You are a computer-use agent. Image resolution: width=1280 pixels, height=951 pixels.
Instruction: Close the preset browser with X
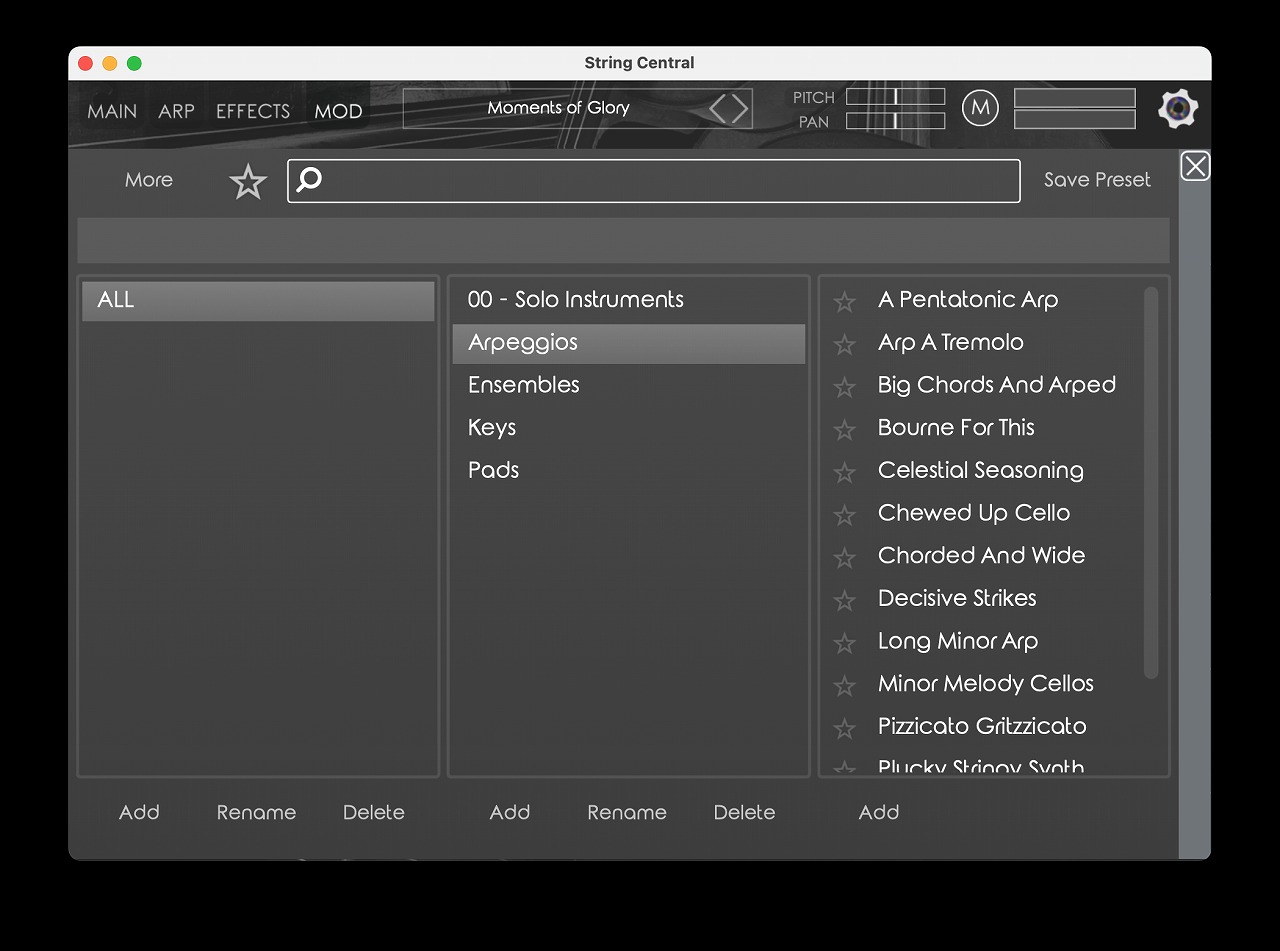coord(1195,166)
